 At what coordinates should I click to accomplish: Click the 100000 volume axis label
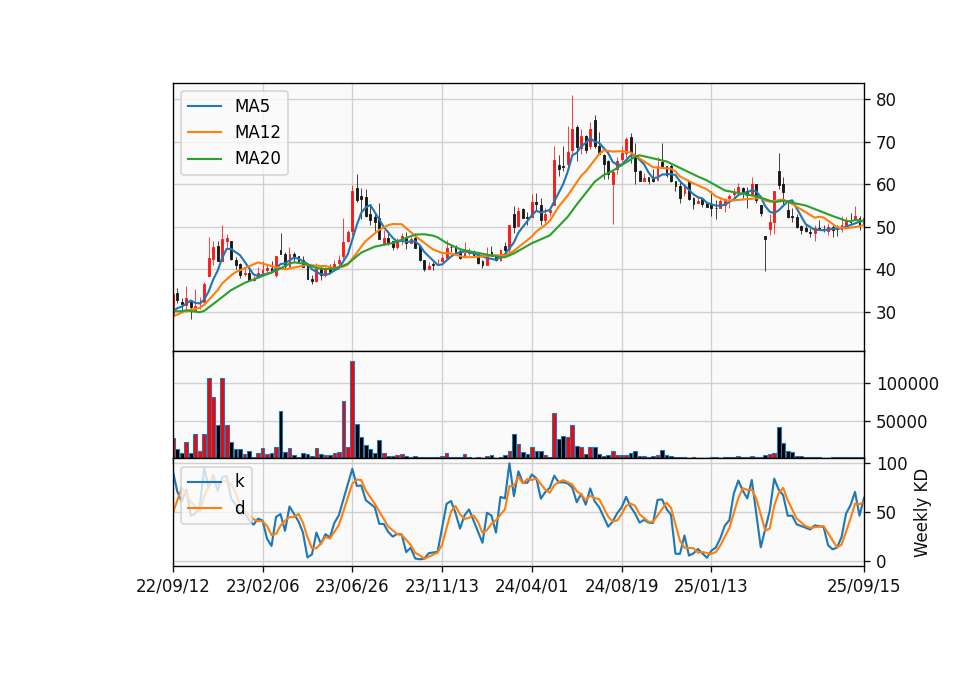(907, 384)
